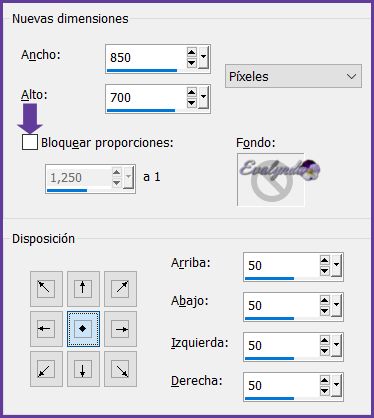Select bottom-left anchor placement arrow
This screenshot has height=418, width=374.
point(46,369)
